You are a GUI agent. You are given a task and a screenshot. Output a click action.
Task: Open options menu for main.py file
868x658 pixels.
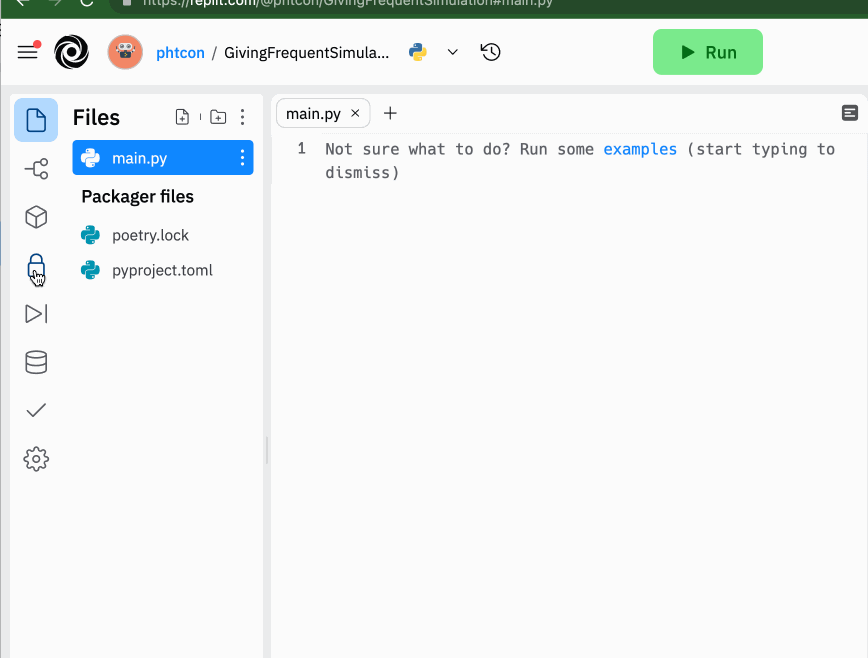[x=241, y=157]
